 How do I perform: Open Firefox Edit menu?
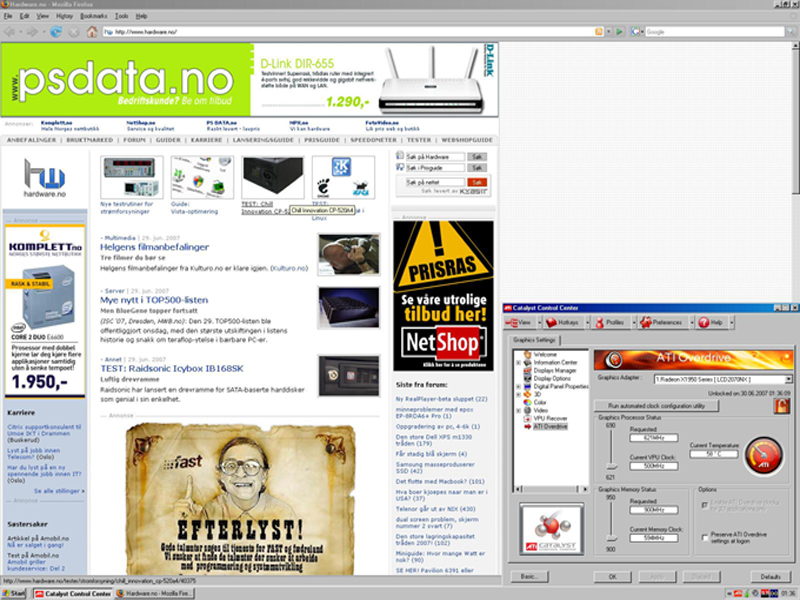pos(24,16)
